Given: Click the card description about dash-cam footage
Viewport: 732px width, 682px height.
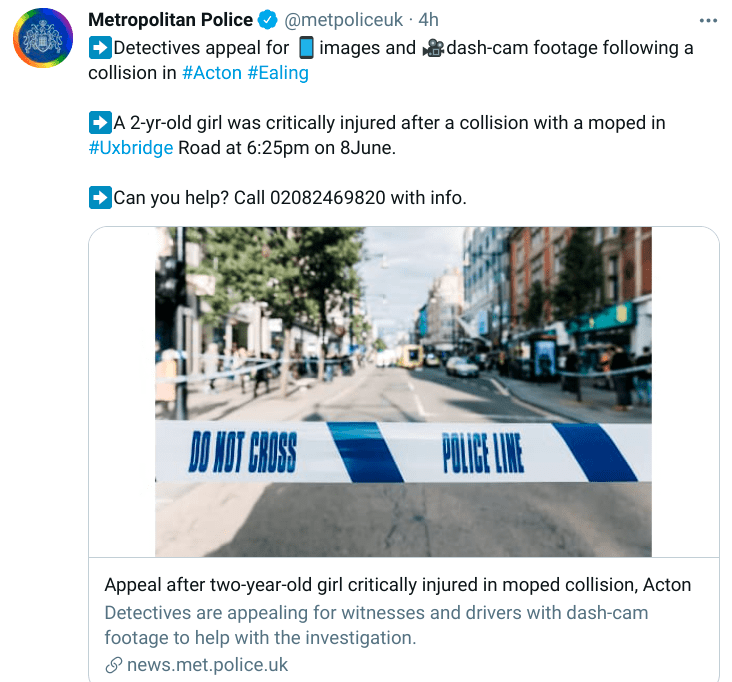Looking at the screenshot, I should [x=376, y=625].
